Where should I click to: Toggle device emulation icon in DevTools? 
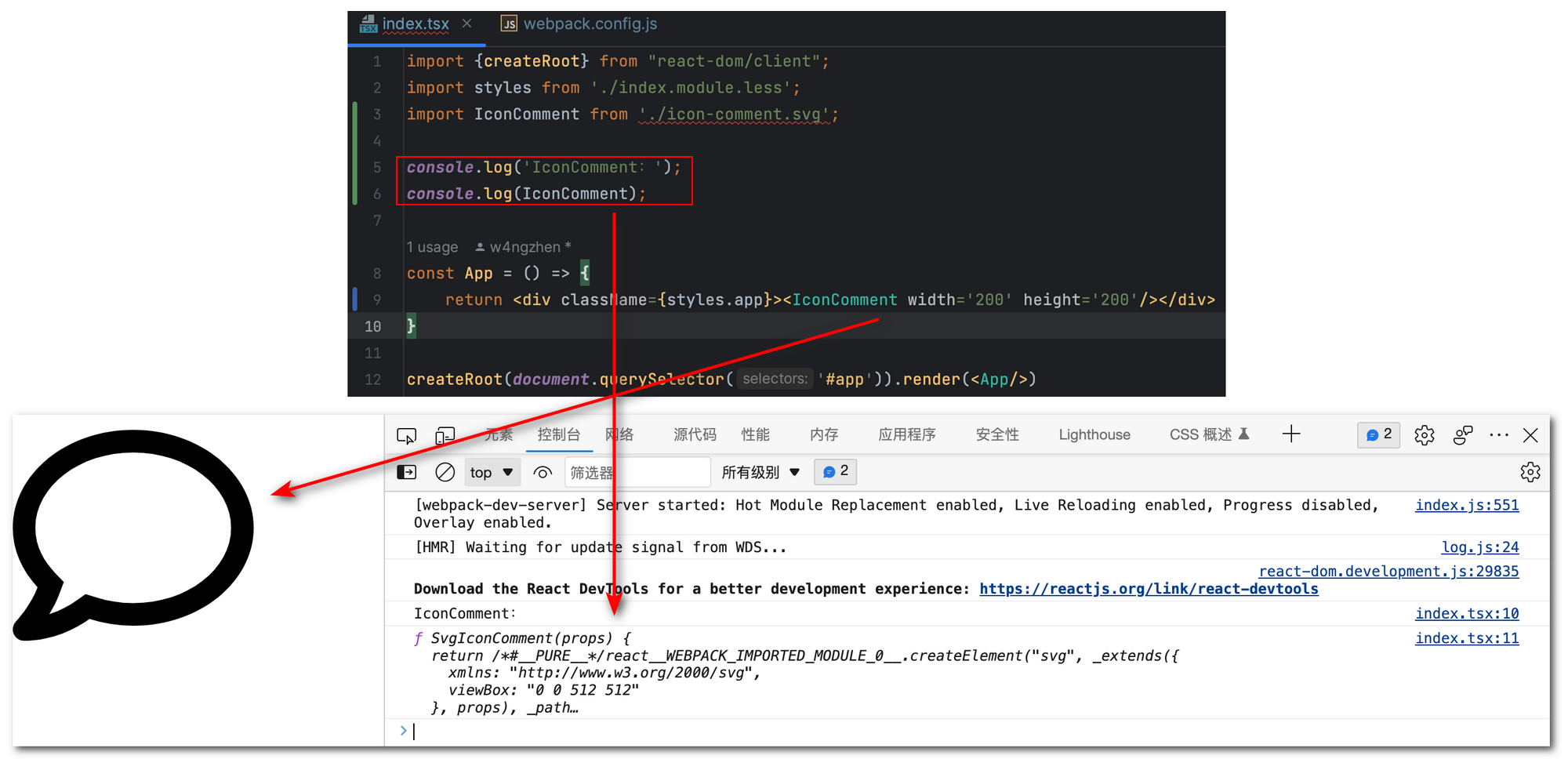[x=445, y=435]
